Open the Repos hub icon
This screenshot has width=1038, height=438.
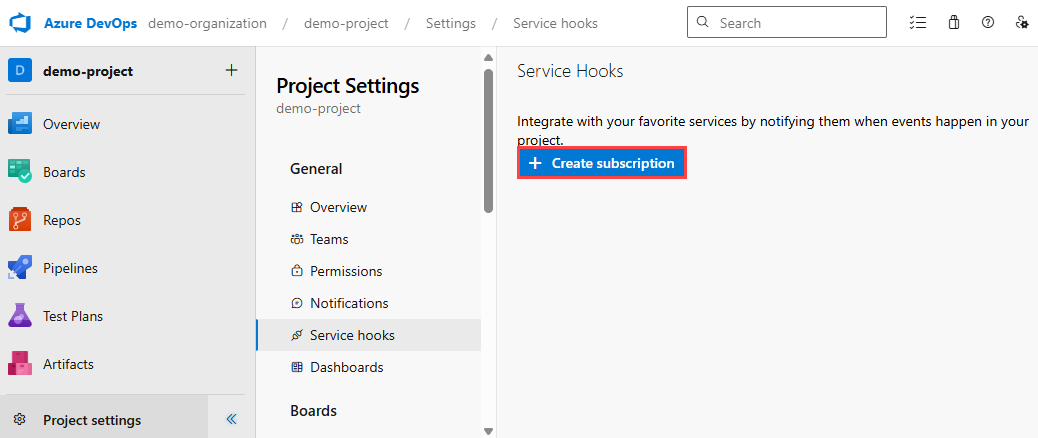(21, 220)
